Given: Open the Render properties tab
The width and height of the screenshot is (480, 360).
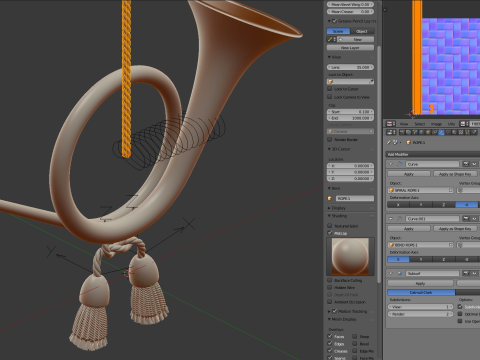Looking at the screenshot, I should (x=402, y=132).
